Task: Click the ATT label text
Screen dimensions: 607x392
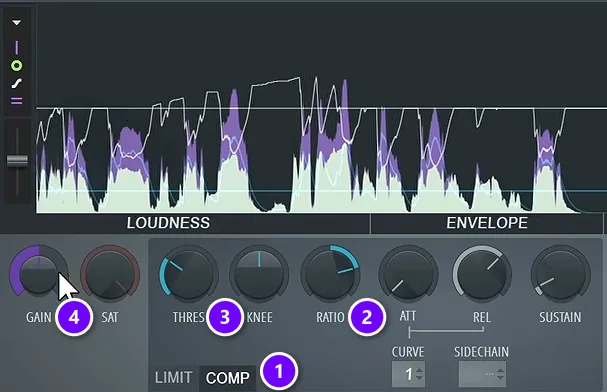Action: coord(408,316)
